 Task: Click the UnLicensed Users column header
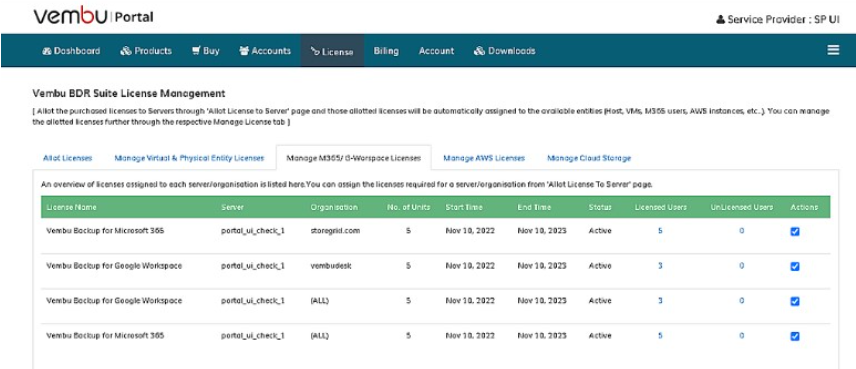[x=742, y=207]
